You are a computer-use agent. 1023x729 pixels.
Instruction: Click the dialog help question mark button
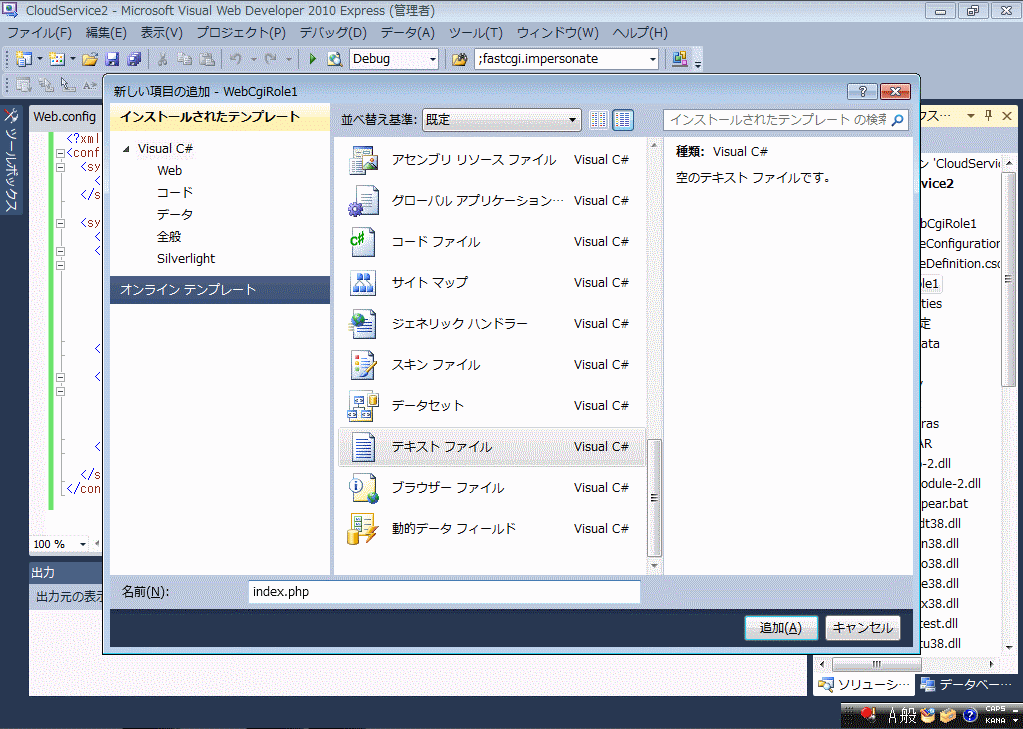tap(863, 91)
